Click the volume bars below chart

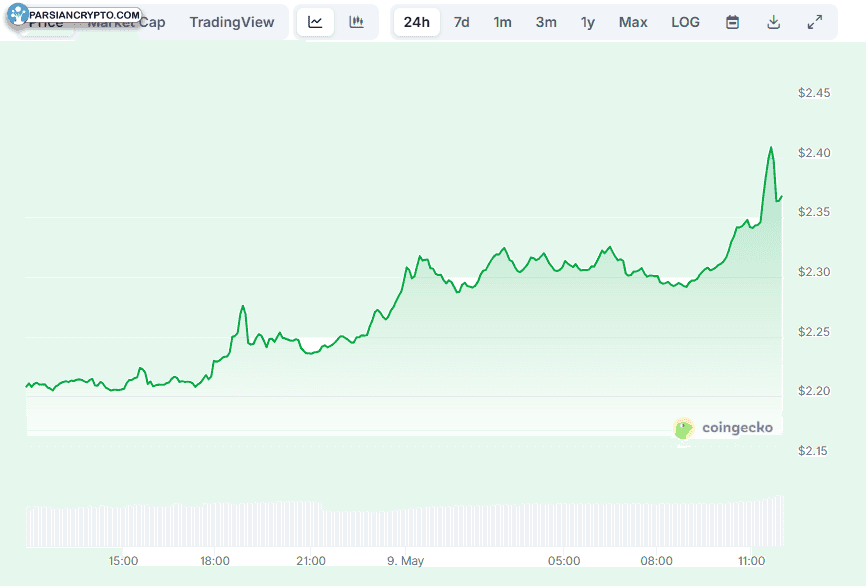coord(405,522)
